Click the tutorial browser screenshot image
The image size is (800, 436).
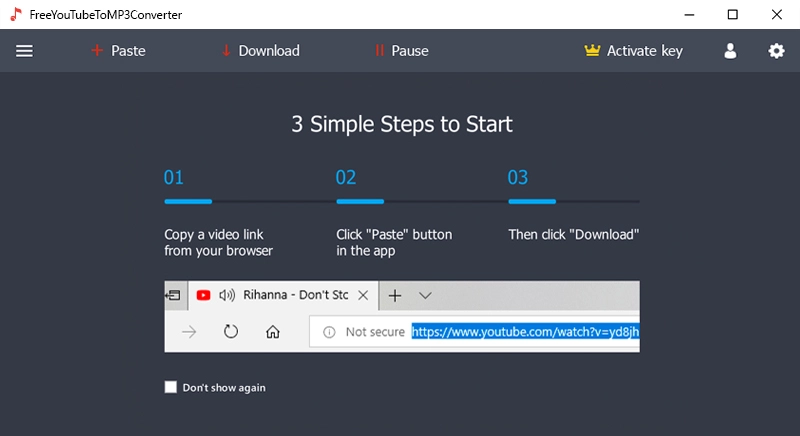(402, 316)
